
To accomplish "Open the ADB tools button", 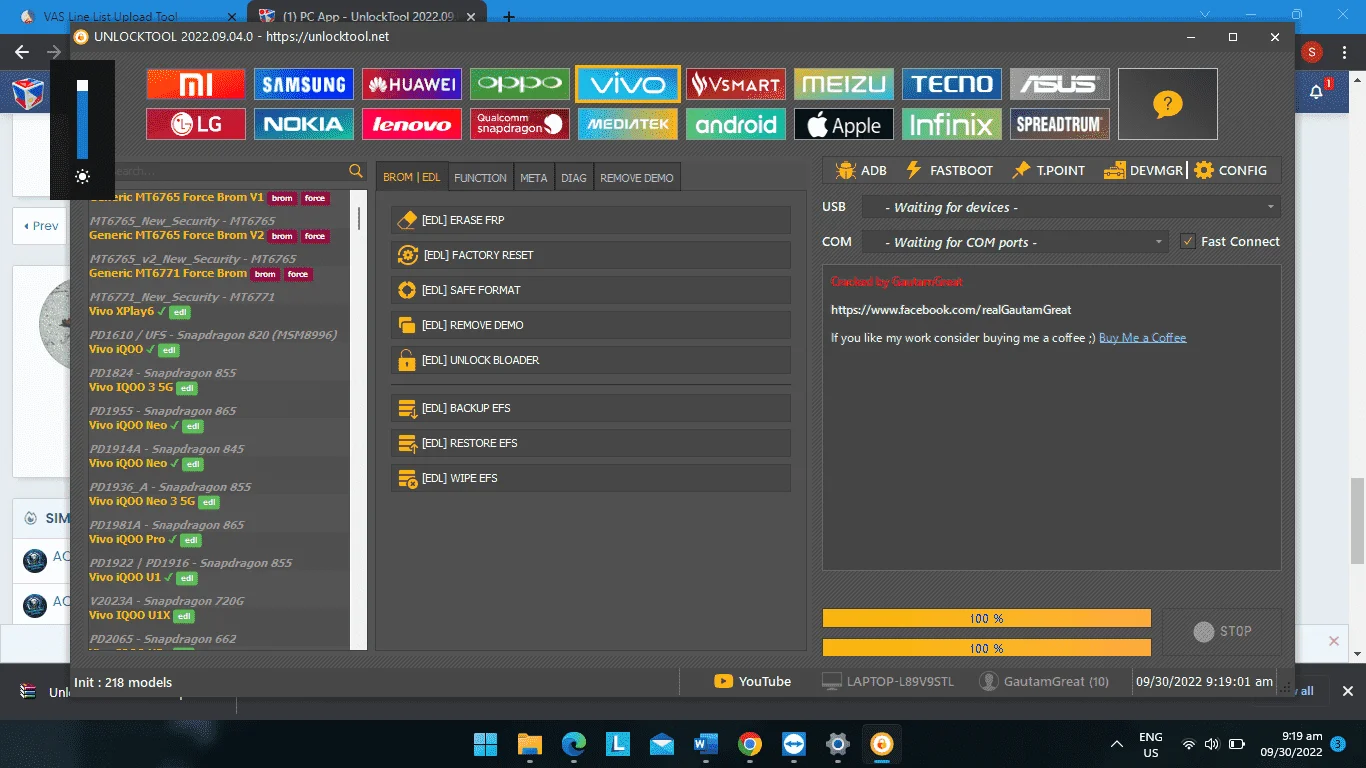I will click(861, 170).
